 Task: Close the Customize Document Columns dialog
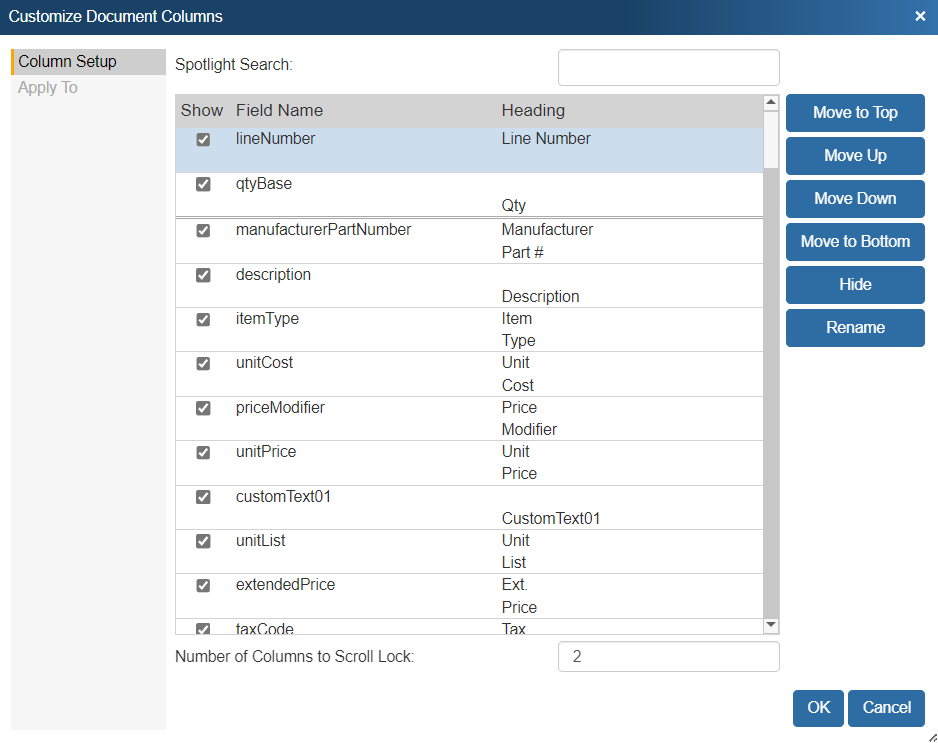919,16
